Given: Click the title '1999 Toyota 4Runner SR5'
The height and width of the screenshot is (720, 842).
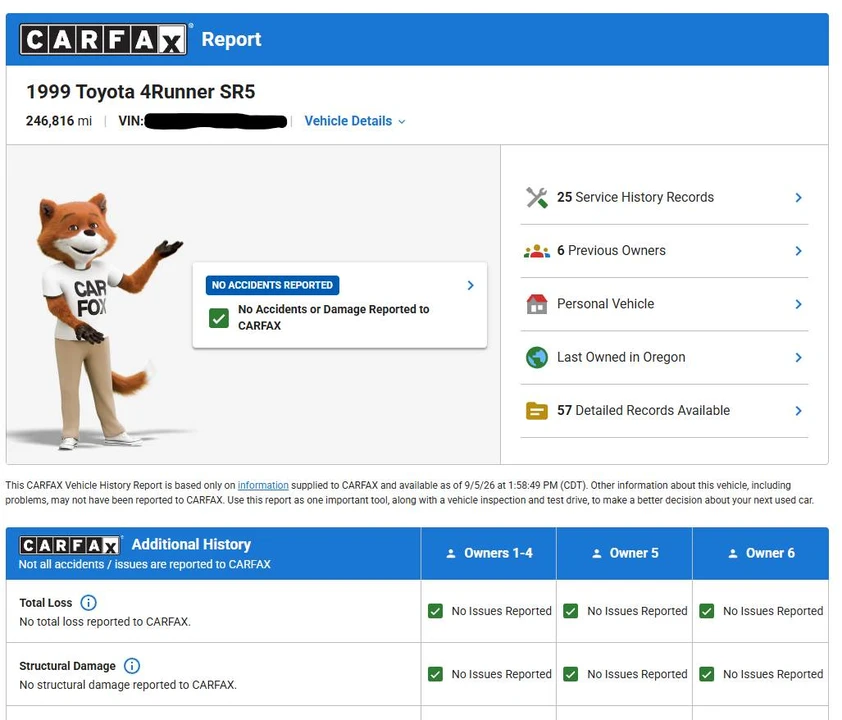Looking at the screenshot, I should pyautogui.click(x=141, y=92).
